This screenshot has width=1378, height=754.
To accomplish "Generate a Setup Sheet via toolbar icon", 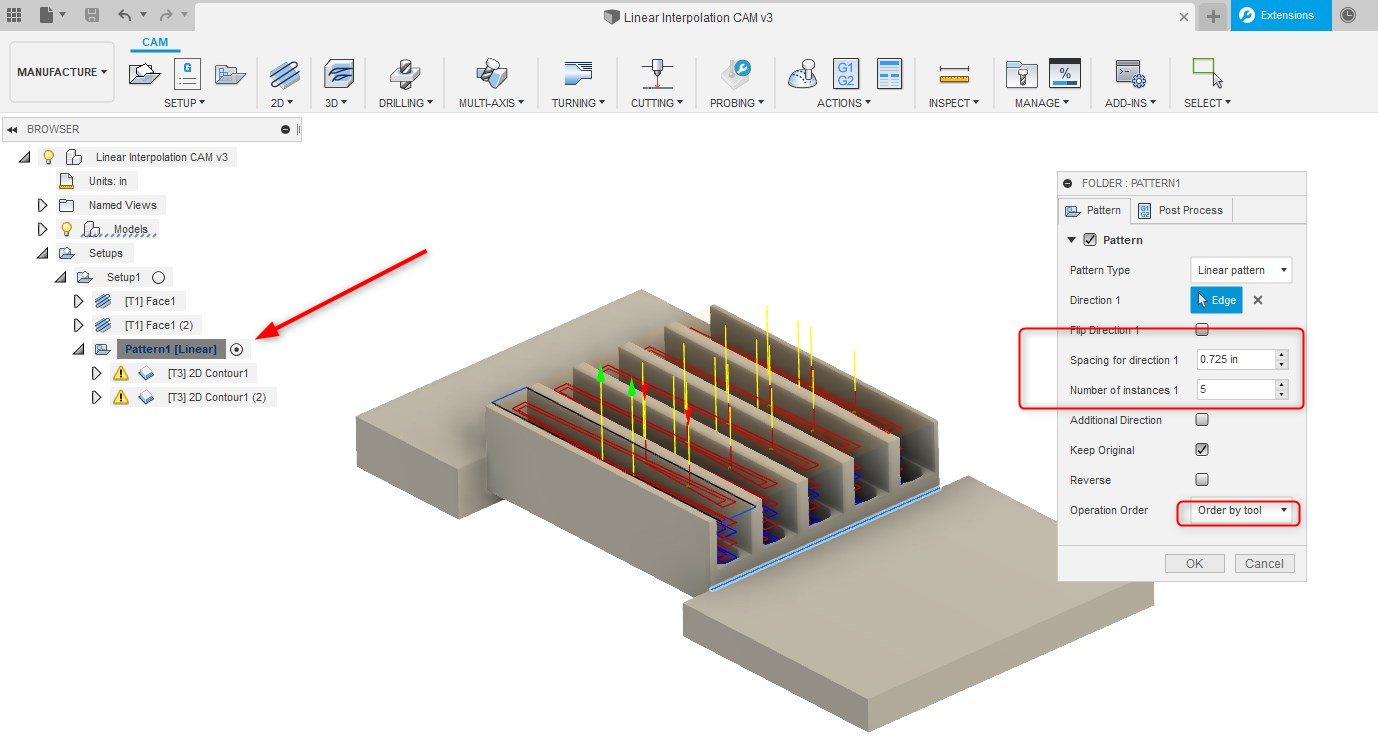I will (x=889, y=74).
